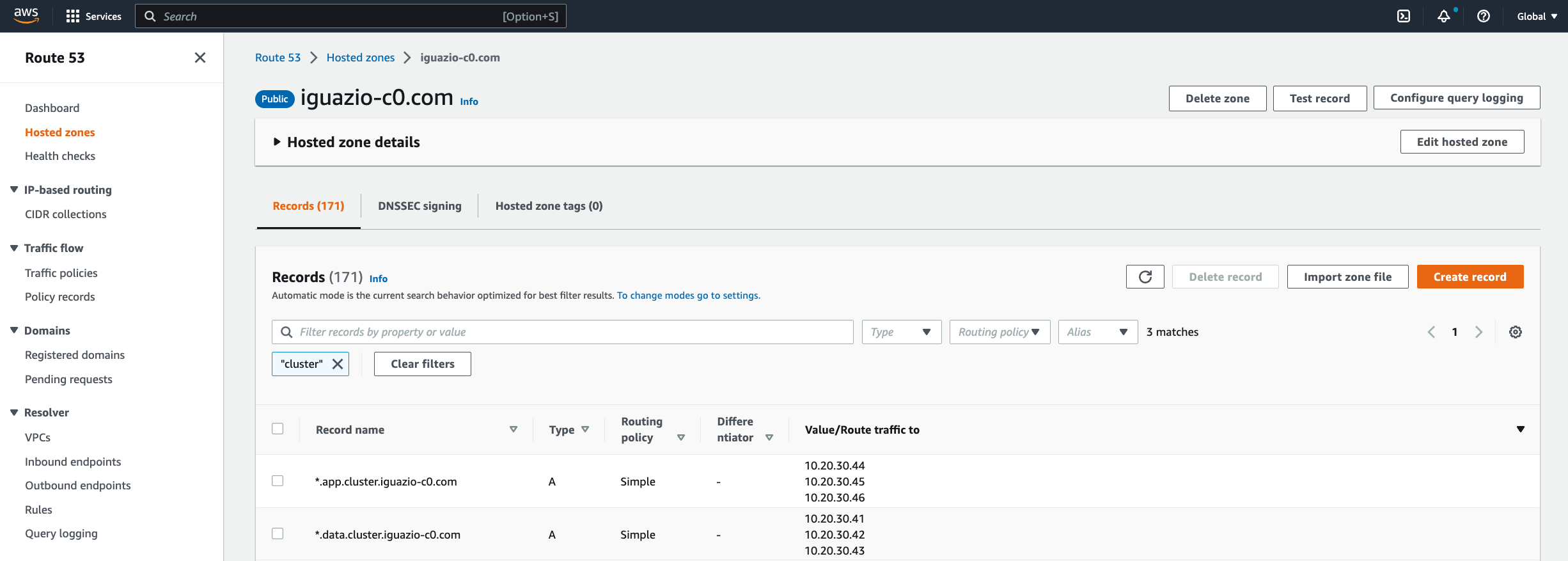Image resolution: width=1568 pixels, height=561 pixels.
Task: Click the Clear filters button
Action: [423, 364]
